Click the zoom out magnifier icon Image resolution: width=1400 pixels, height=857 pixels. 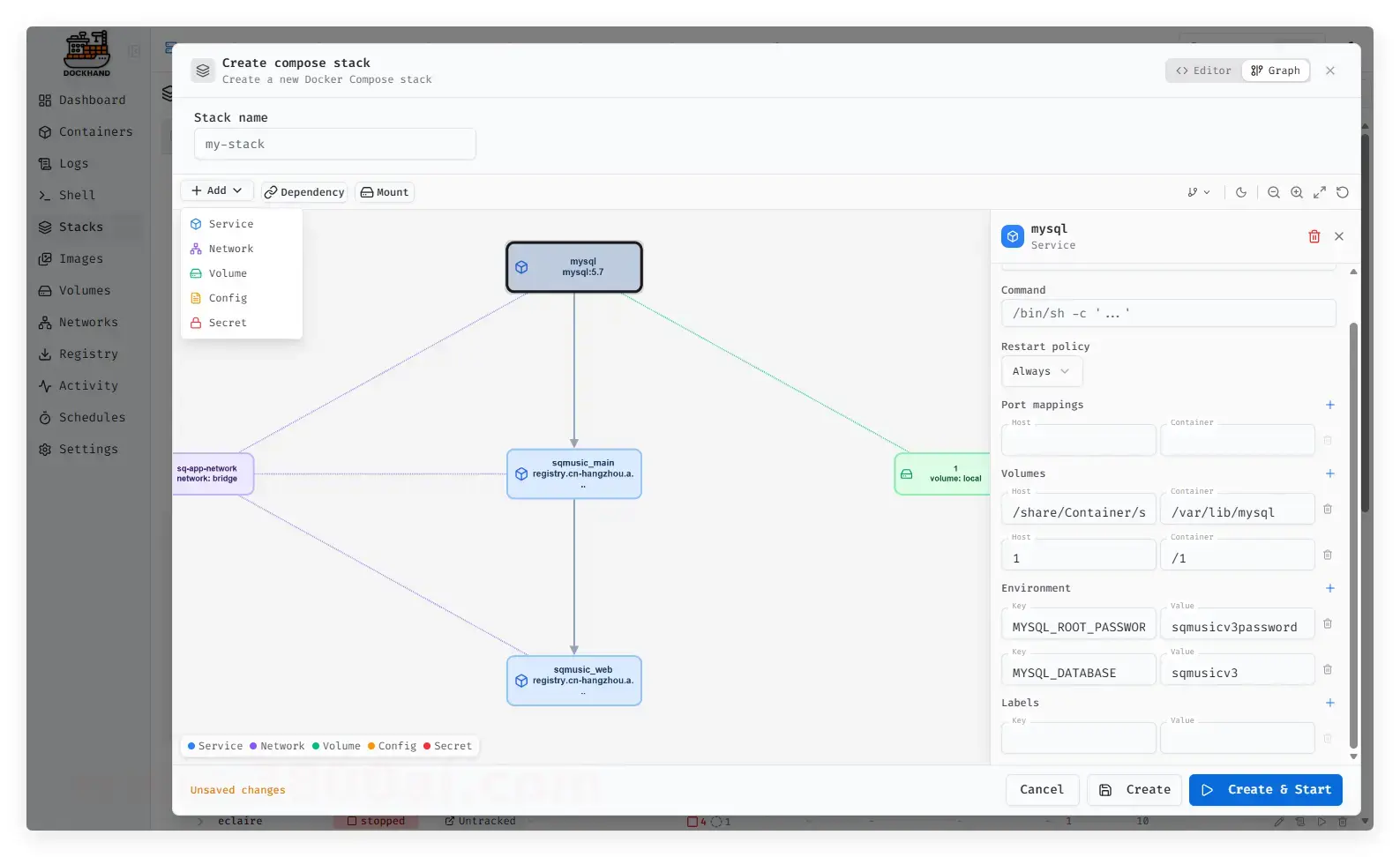click(1273, 192)
